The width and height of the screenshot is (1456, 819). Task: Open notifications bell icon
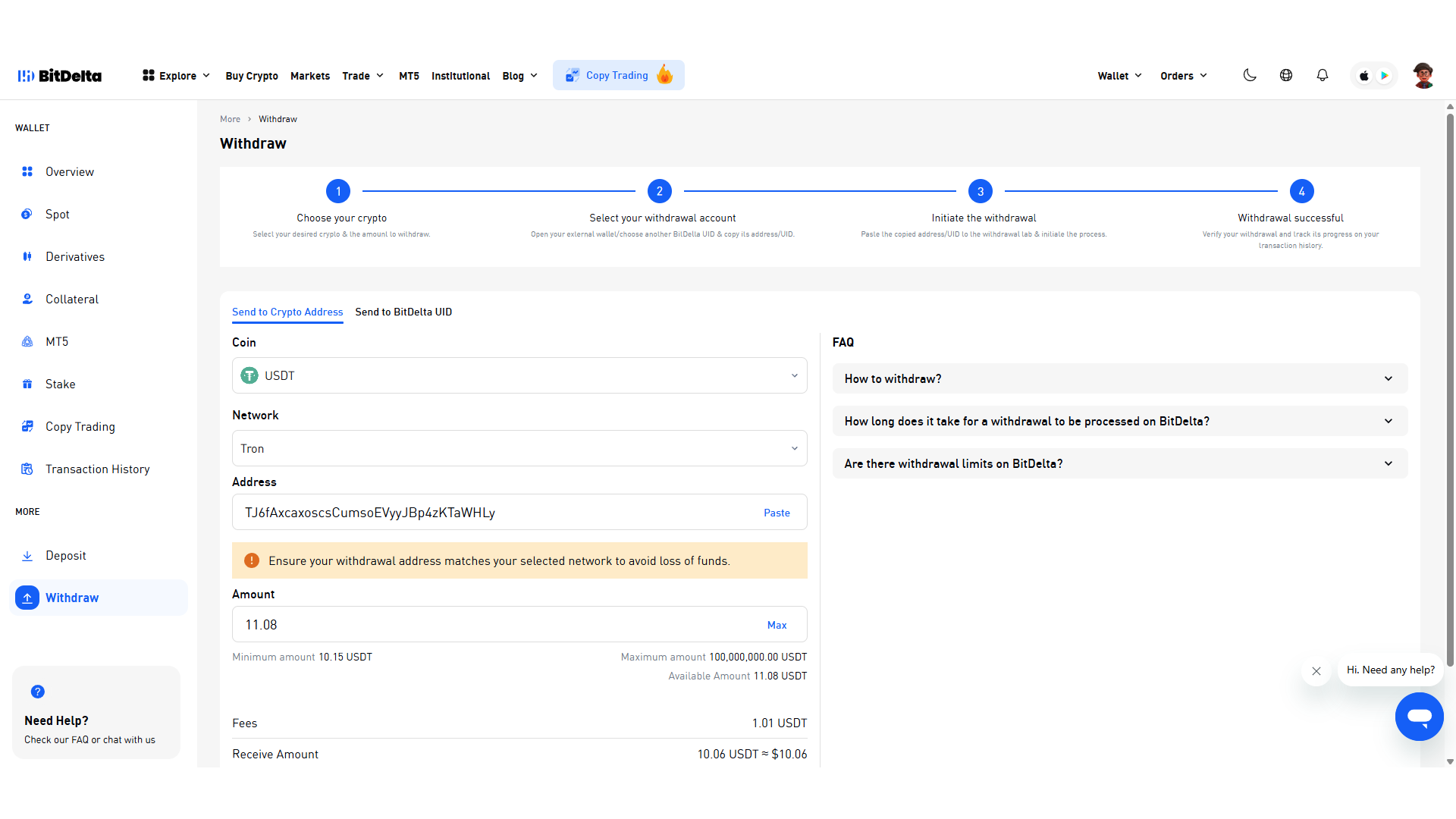(x=1323, y=75)
